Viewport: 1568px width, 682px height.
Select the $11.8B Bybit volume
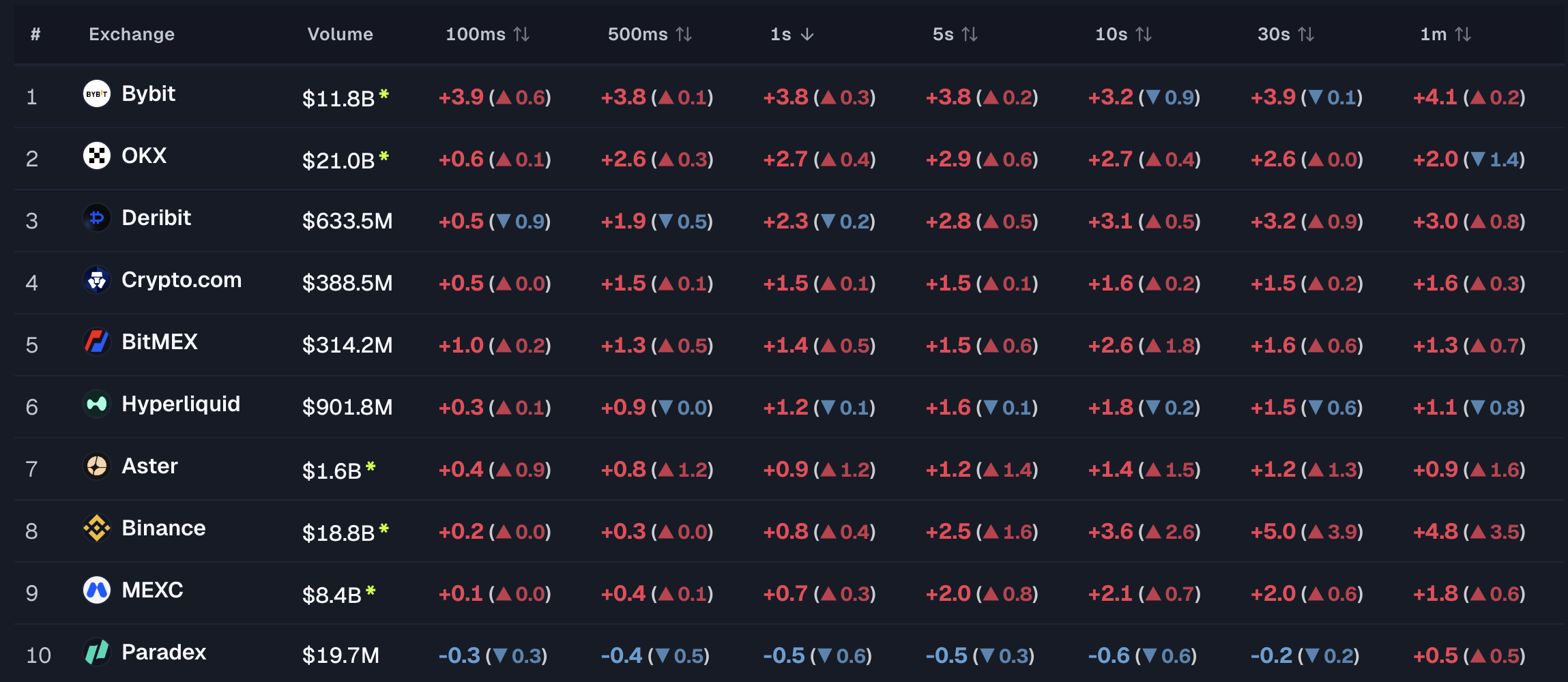click(338, 98)
